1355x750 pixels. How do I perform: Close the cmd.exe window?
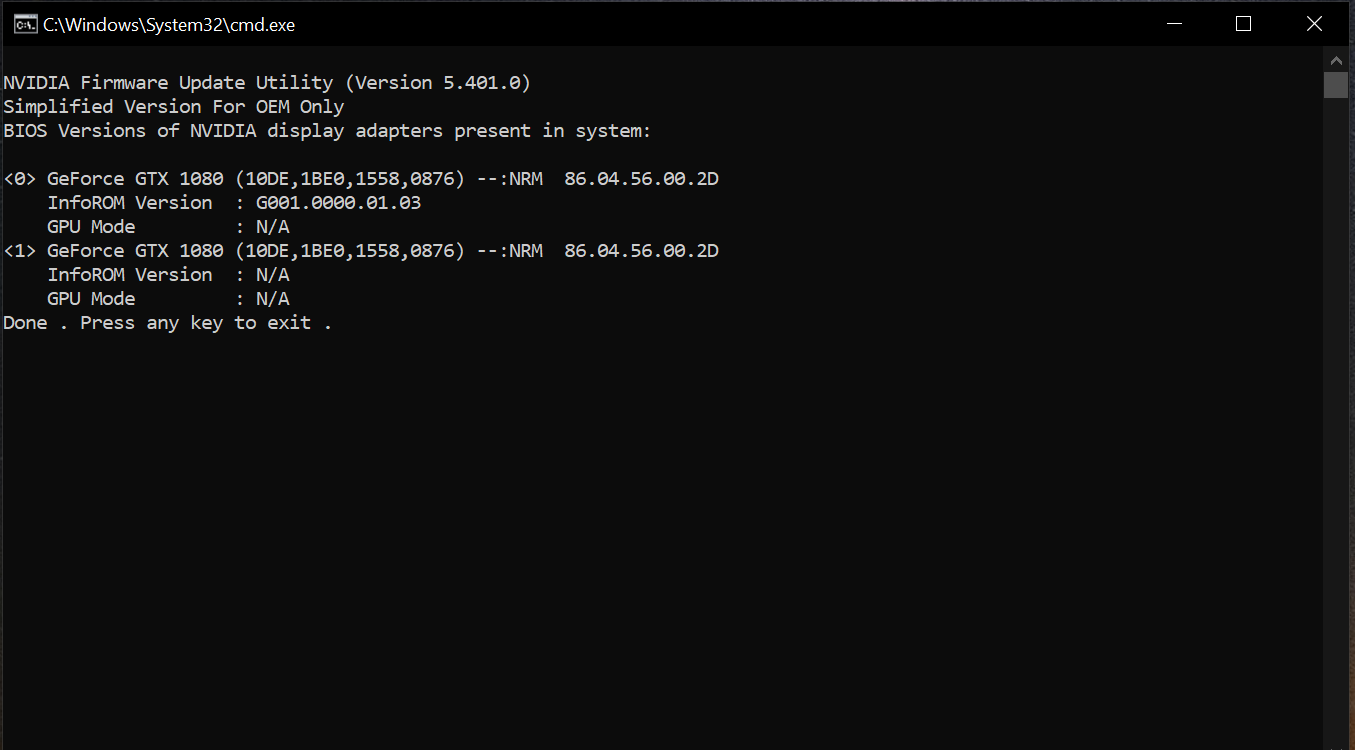[1314, 24]
